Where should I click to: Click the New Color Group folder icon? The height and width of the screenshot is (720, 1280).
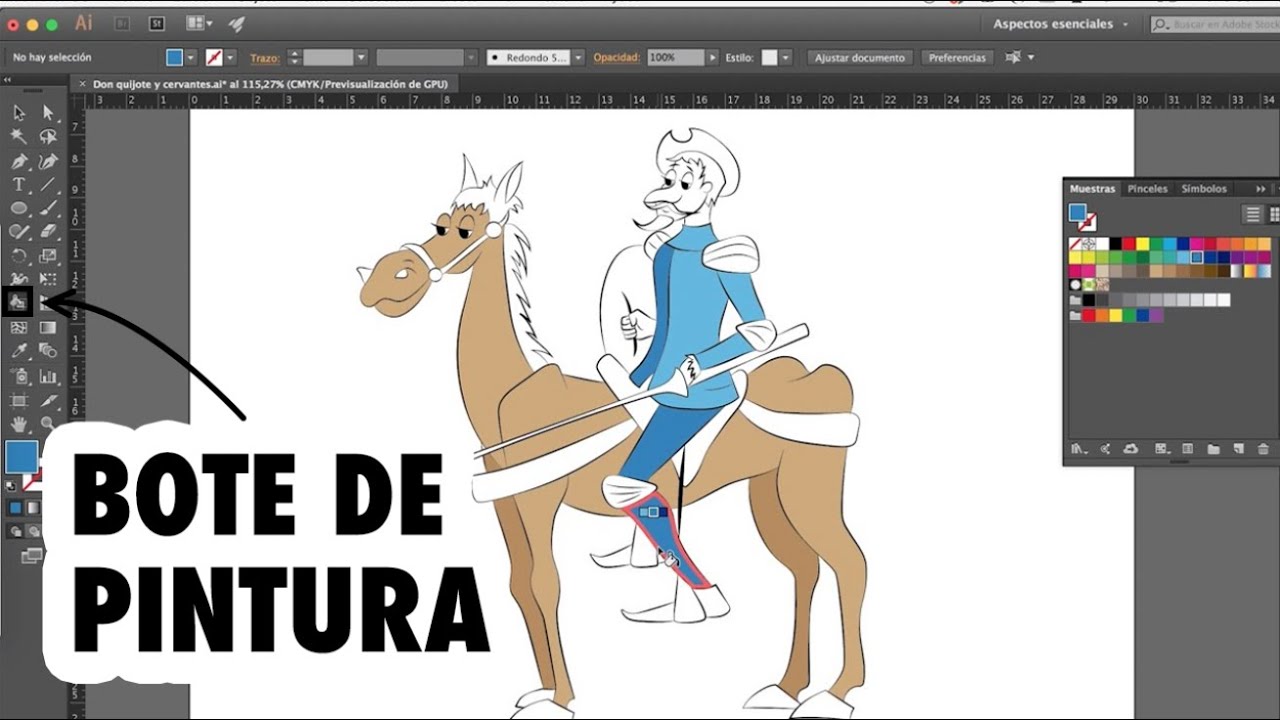[1213, 449]
